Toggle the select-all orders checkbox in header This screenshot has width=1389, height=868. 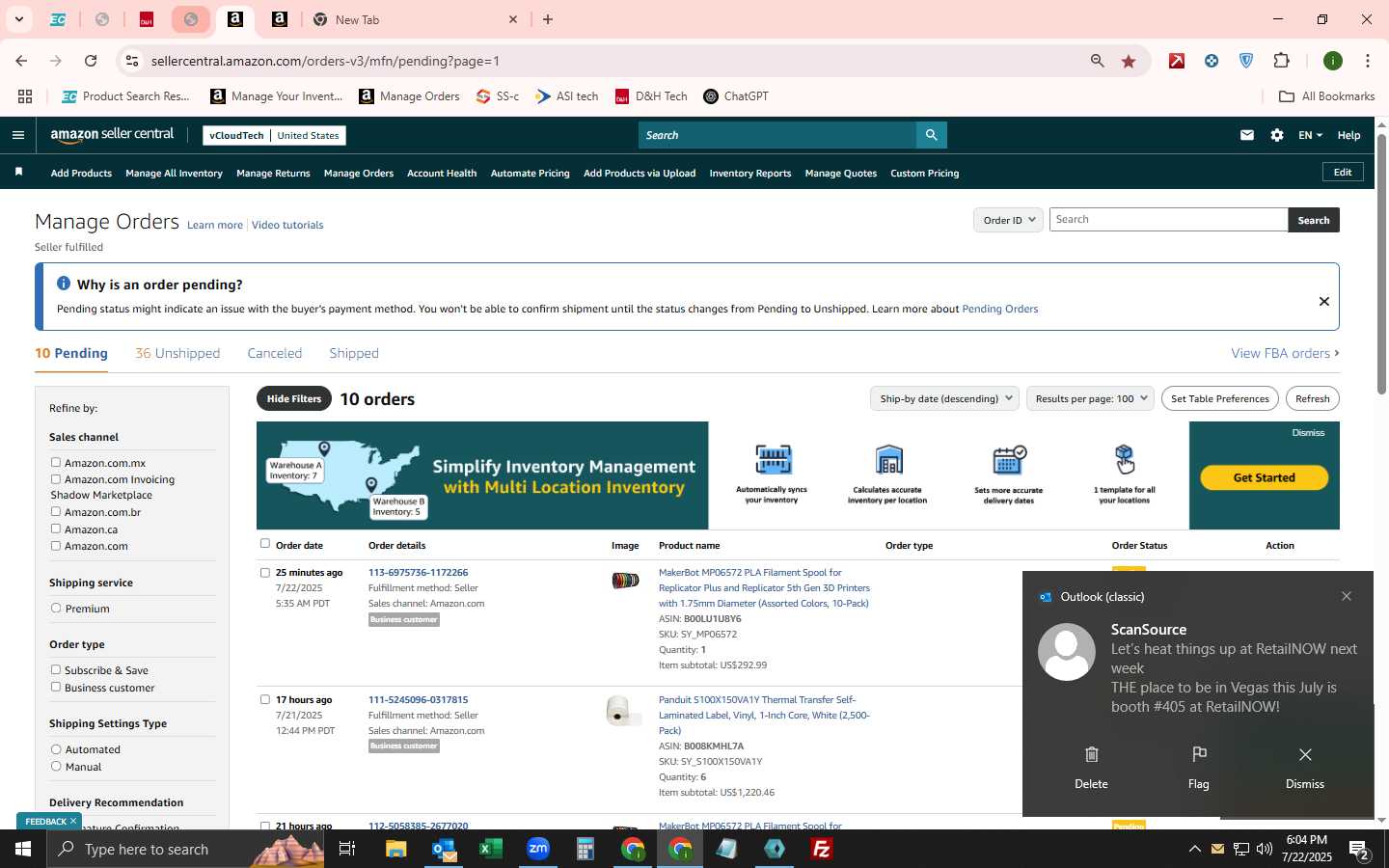[x=265, y=544]
